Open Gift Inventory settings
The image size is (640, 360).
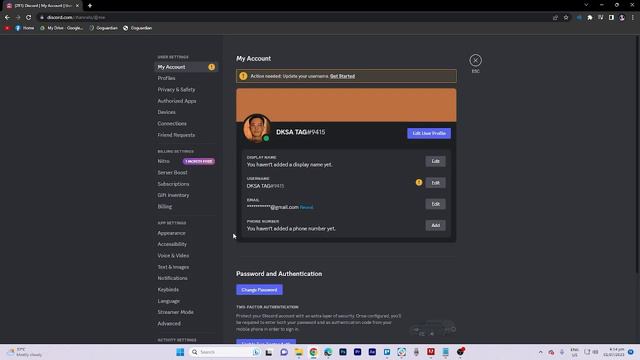tap(173, 195)
